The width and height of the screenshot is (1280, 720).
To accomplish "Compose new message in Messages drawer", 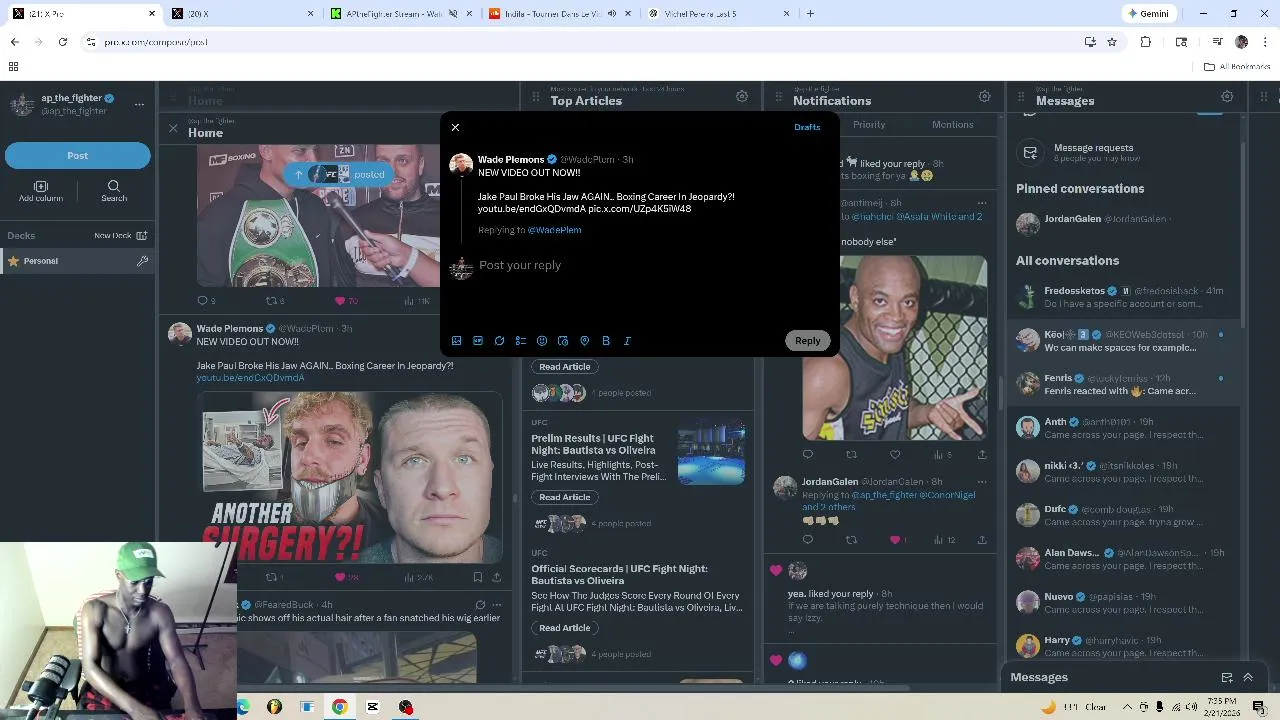I will [1227, 677].
